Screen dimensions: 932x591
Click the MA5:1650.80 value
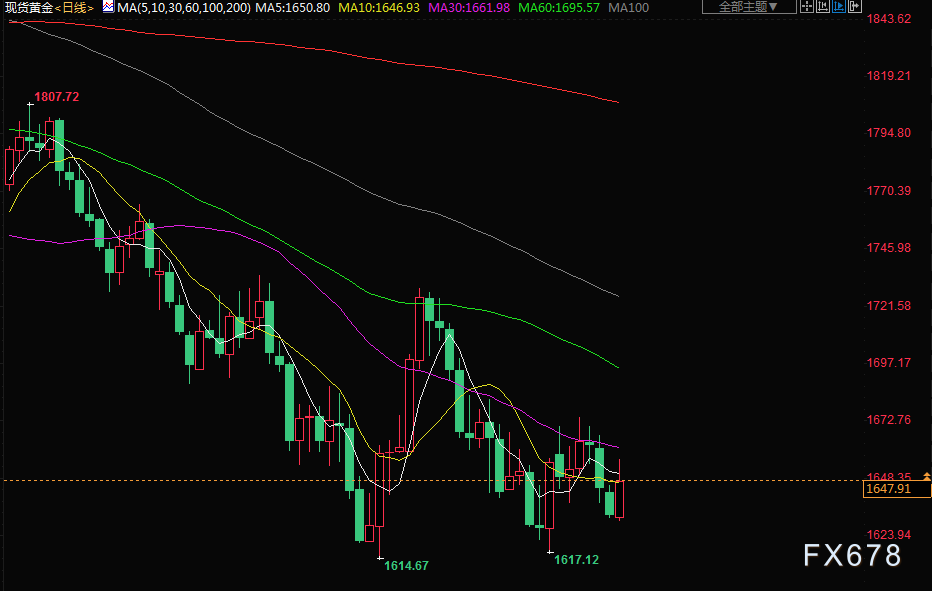click(x=292, y=8)
